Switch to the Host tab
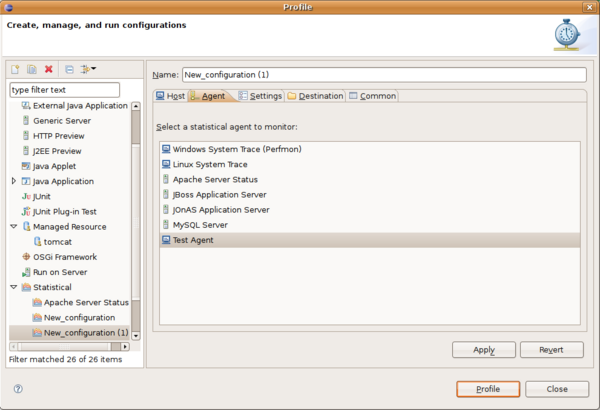 click(170, 96)
